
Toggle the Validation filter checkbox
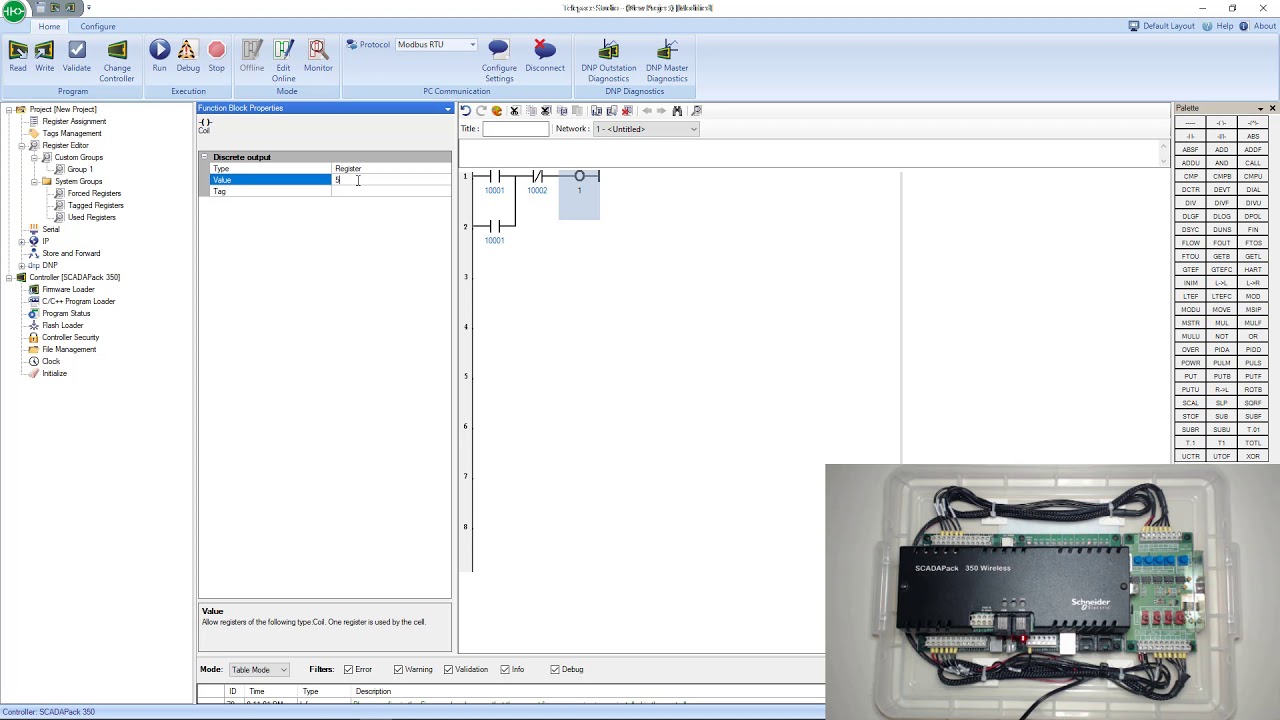[x=448, y=669]
